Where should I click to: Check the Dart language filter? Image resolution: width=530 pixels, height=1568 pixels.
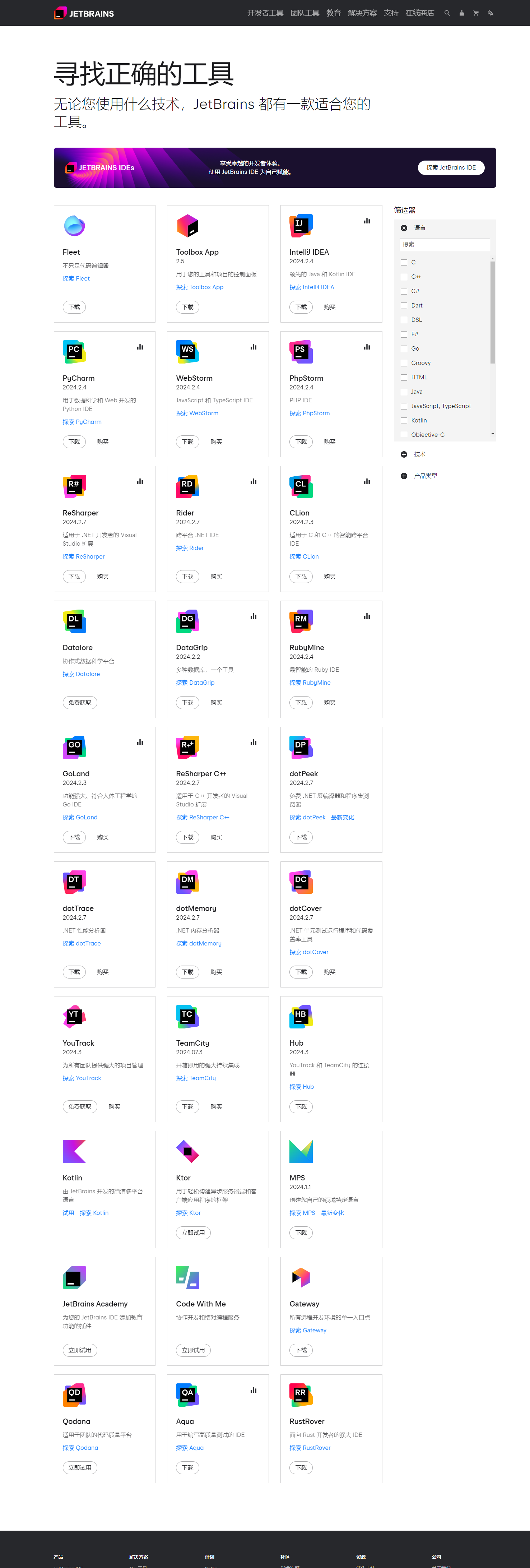pyautogui.click(x=404, y=306)
